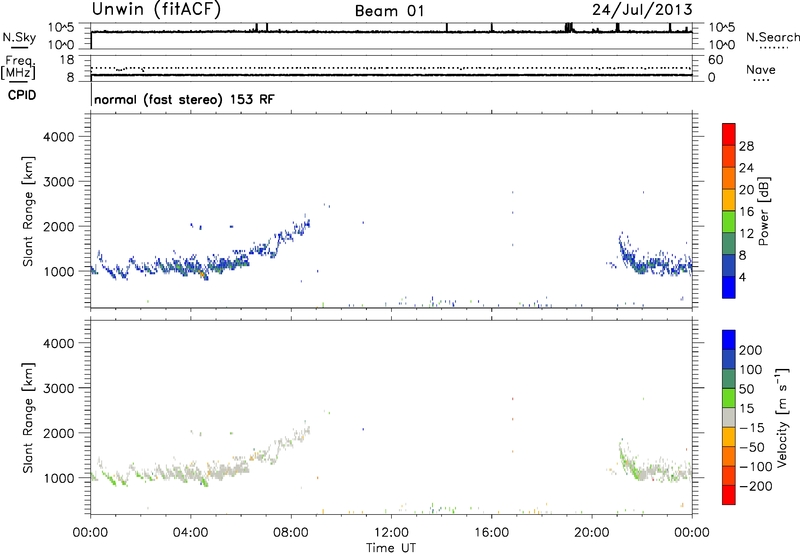Click the '04:00' time tick label
This screenshot has width=800, height=554.
190,533
